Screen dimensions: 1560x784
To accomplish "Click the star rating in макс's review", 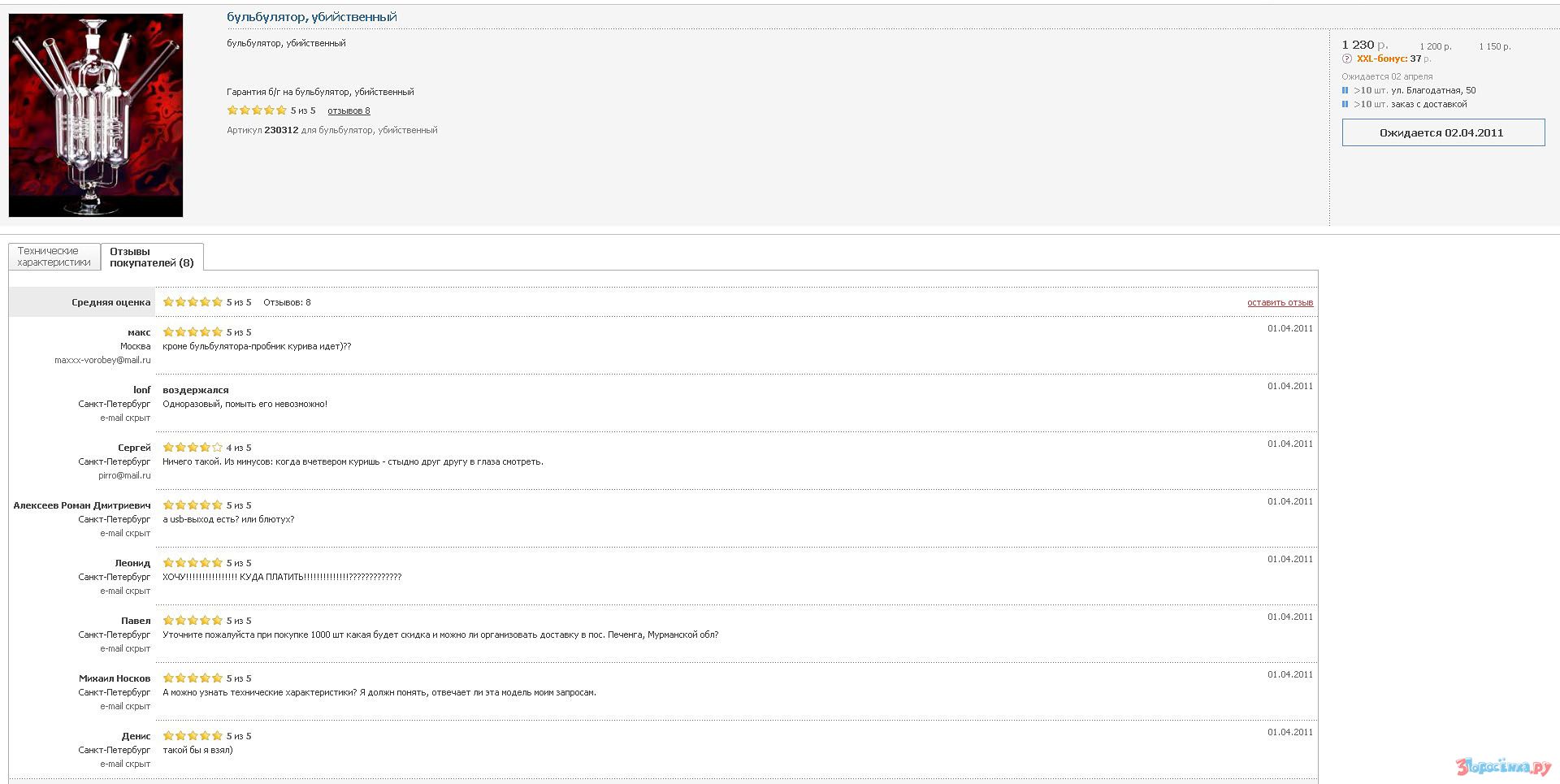I will (x=193, y=332).
